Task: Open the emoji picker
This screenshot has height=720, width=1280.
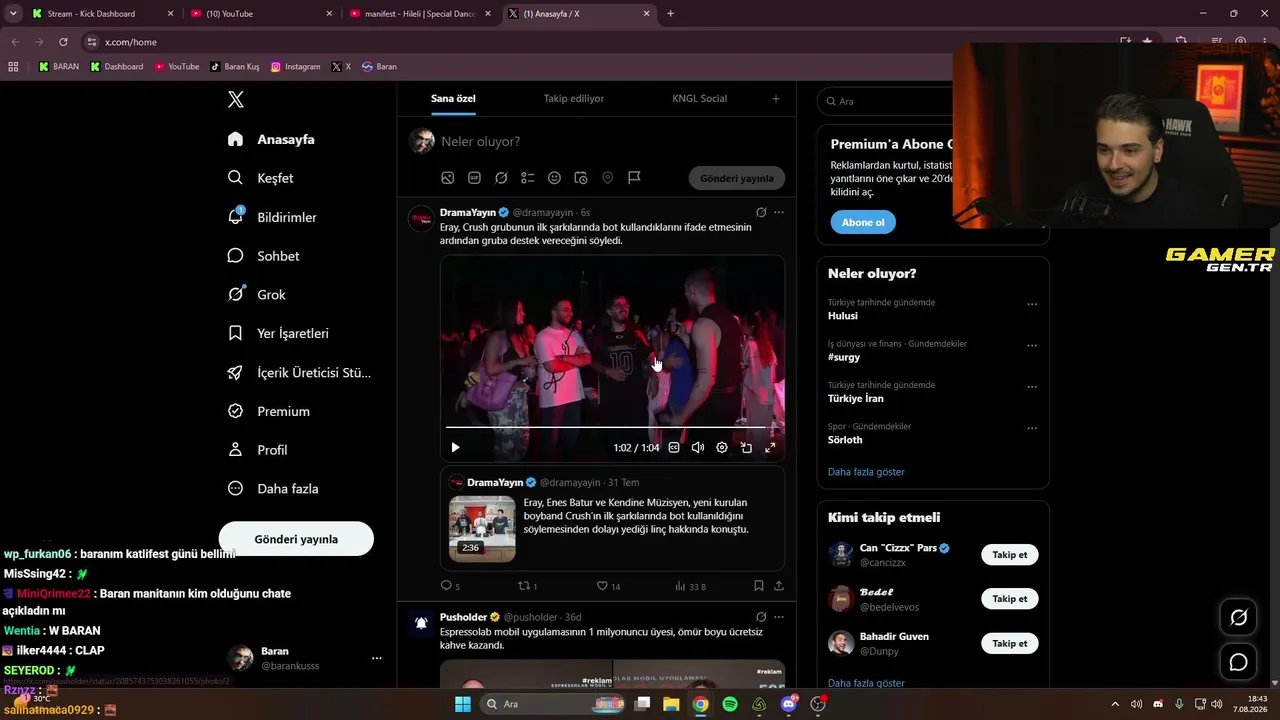Action: pyautogui.click(x=554, y=178)
